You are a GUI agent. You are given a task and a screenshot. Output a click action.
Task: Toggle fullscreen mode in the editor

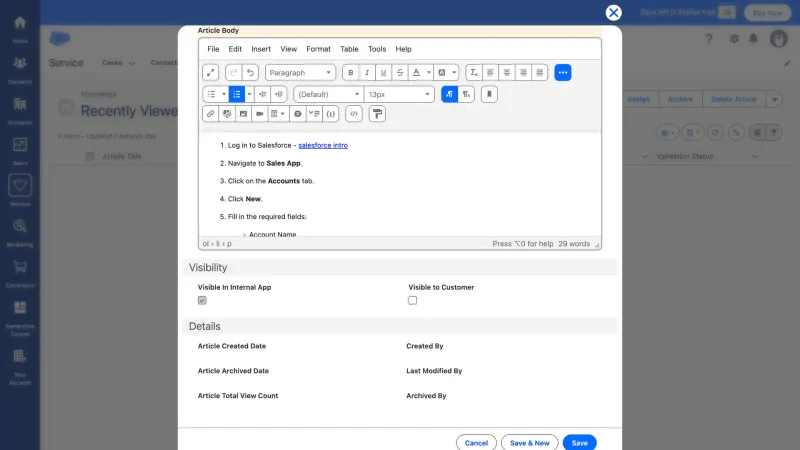pyautogui.click(x=211, y=72)
